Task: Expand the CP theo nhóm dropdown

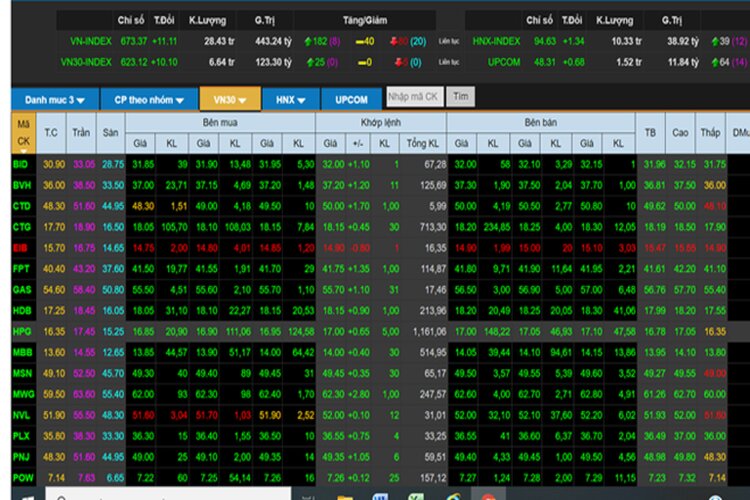Action: (x=149, y=100)
